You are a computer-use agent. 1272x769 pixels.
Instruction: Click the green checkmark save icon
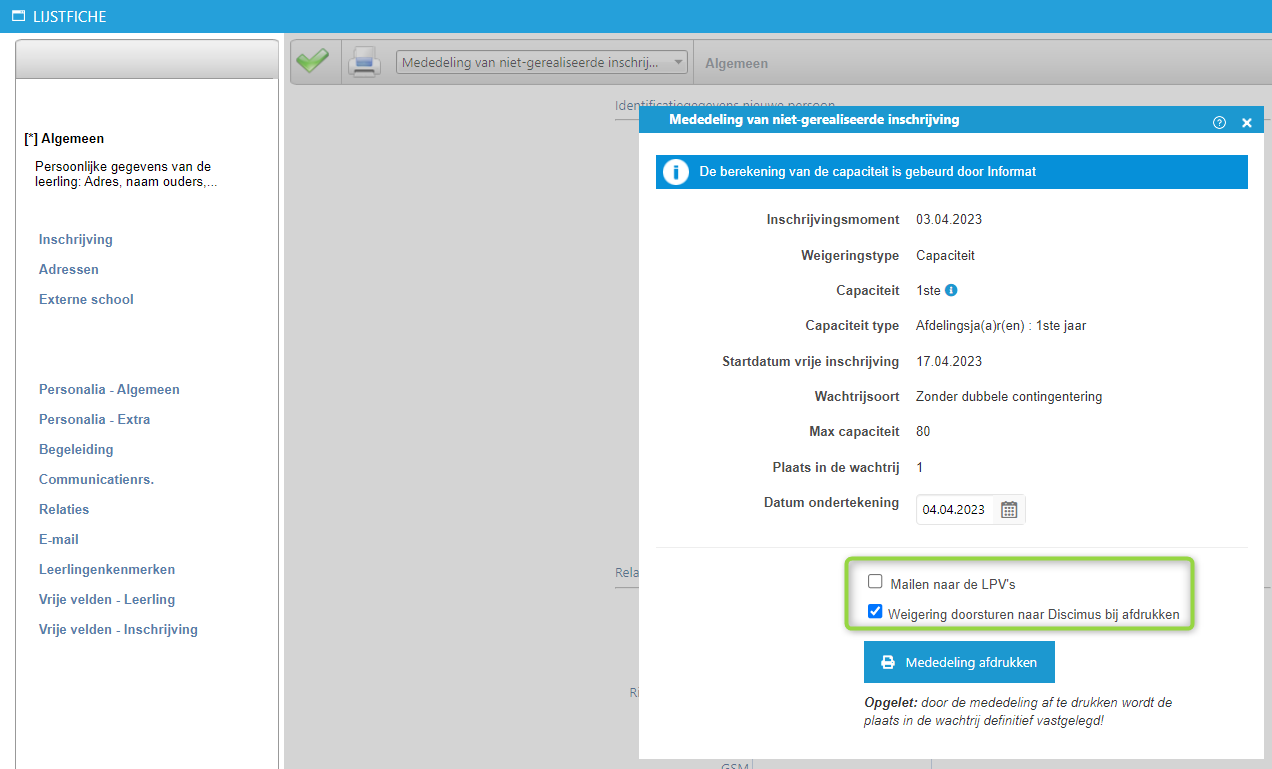coord(313,62)
